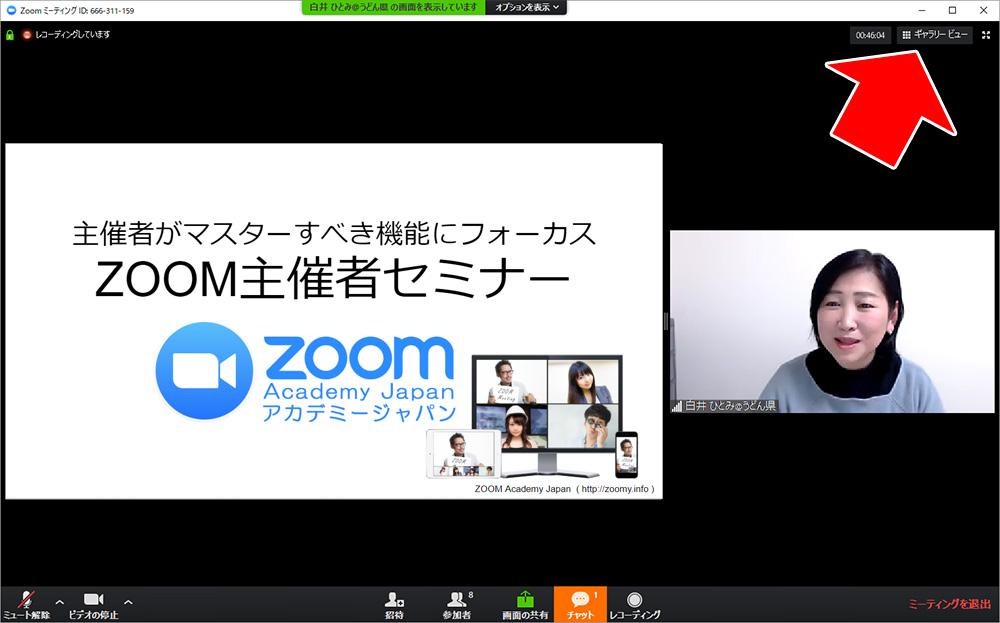Click ミーティングを退出 to leave meeting

(x=949, y=604)
